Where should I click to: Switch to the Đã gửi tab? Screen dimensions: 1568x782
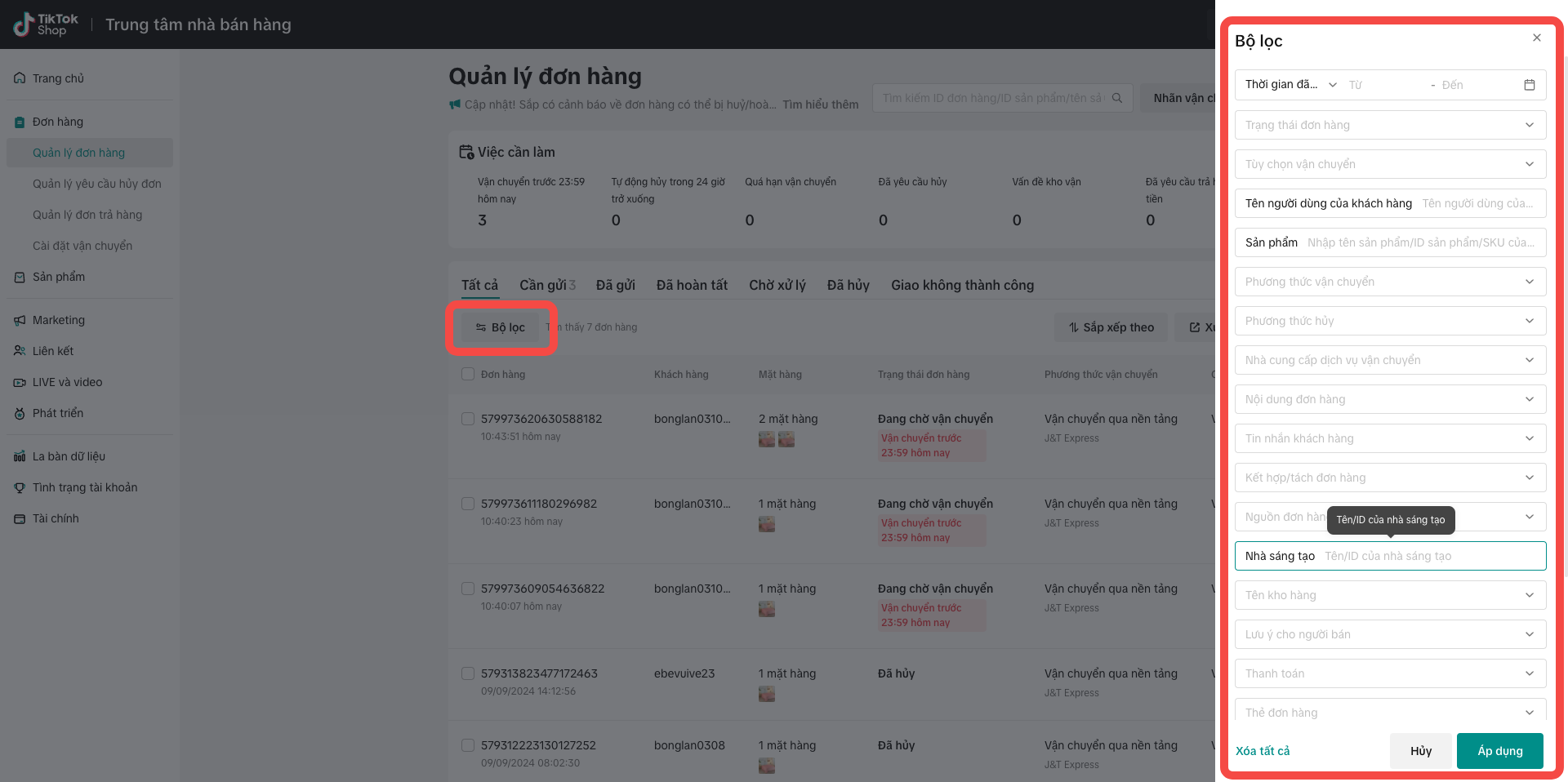click(x=615, y=285)
